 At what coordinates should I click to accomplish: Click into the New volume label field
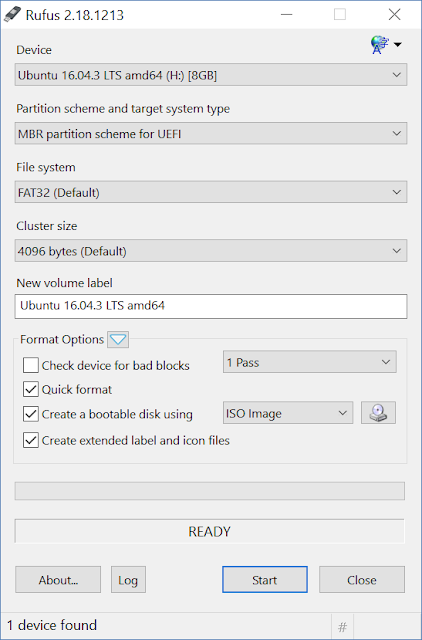tap(211, 306)
